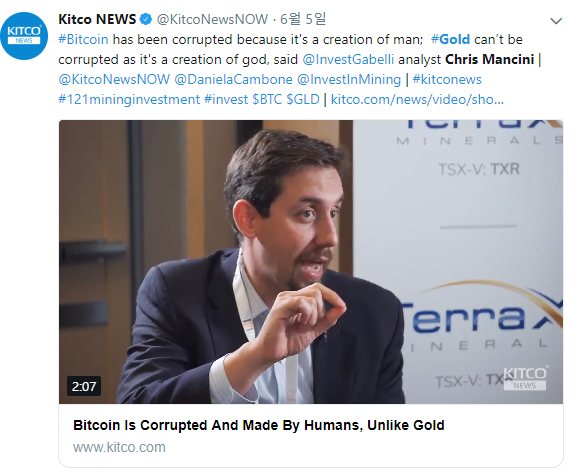This screenshot has width=571, height=472.
Task: Visit the @InvestGabelli mention
Action: [x=348, y=59]
